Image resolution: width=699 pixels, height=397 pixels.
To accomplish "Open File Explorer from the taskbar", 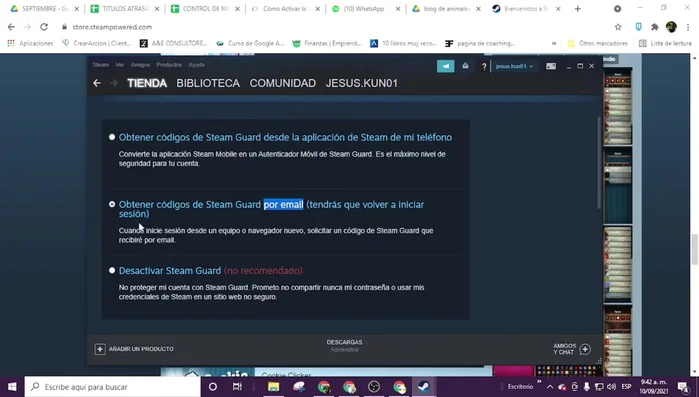I will tap(274, 386).
